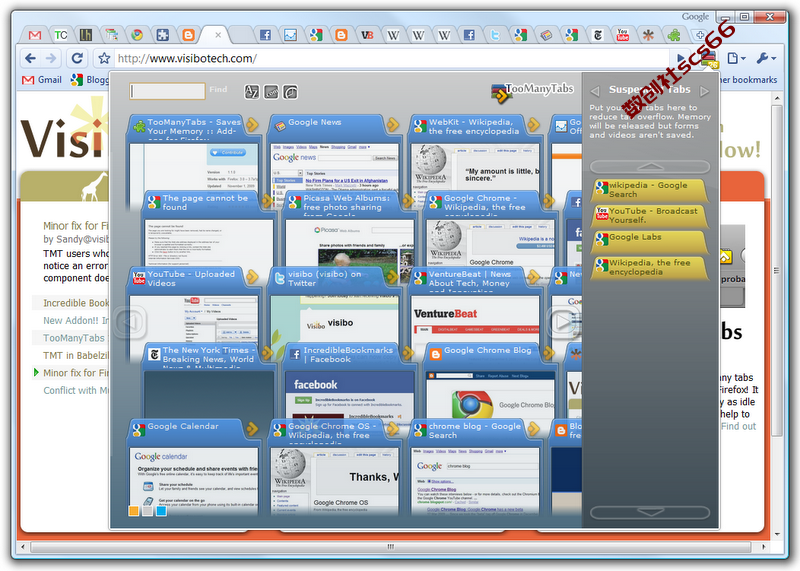Bookmark this page with the star icon

tap(104, 58)
